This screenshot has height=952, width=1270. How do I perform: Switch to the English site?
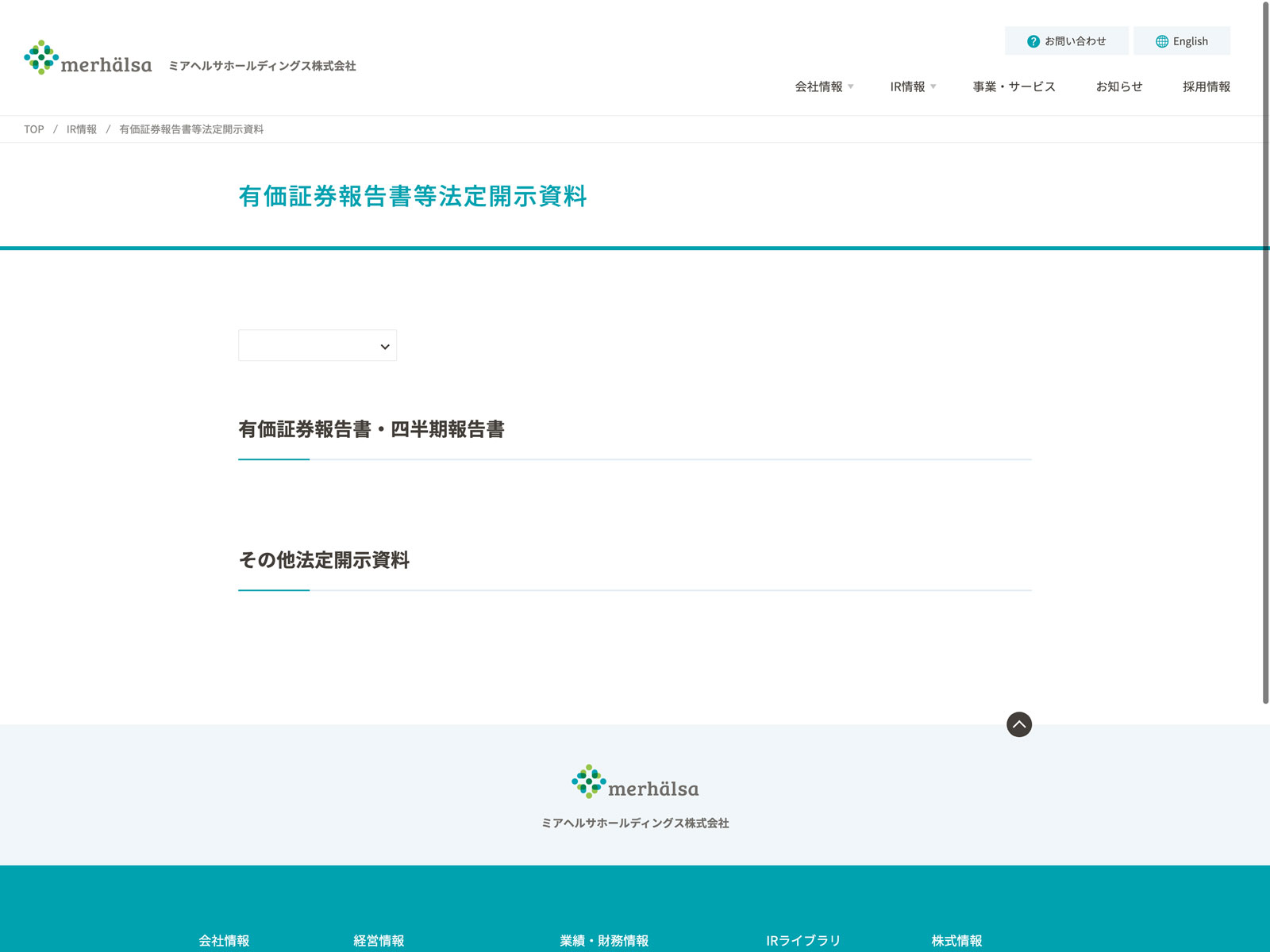tap(1182, 41)
